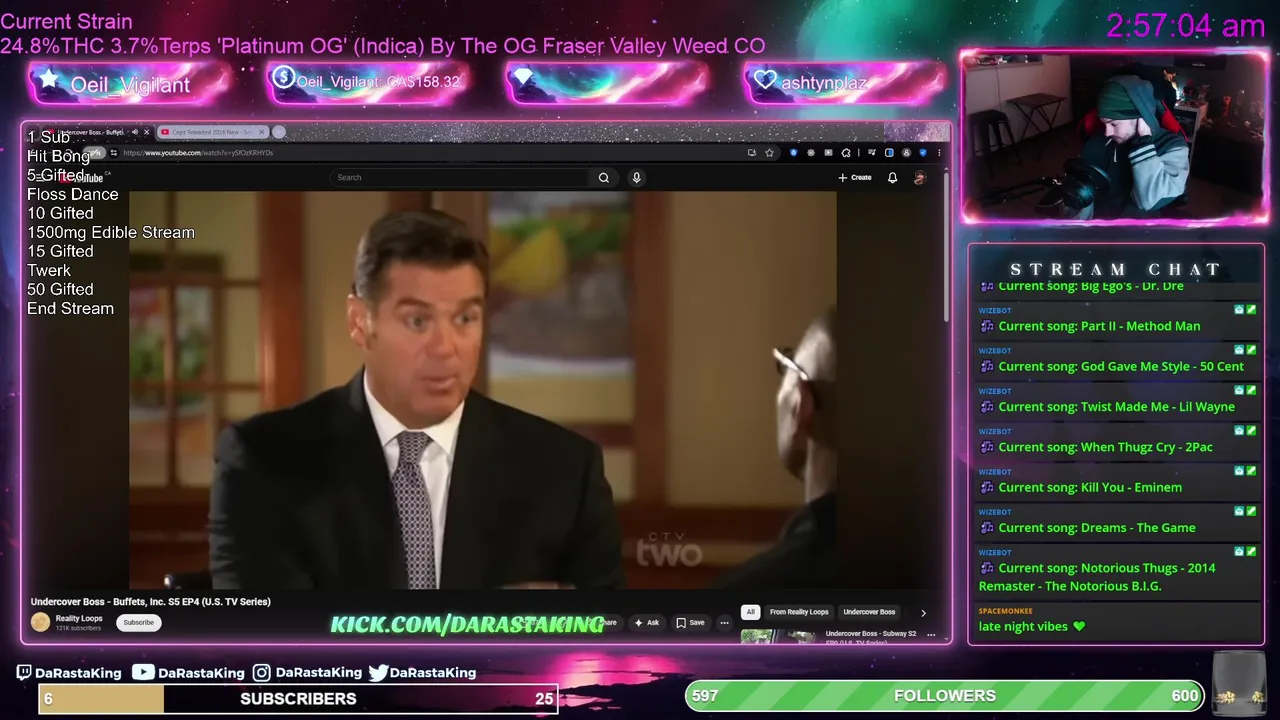
Task: Open YouTube notifications bell
Action: point(892,178)
